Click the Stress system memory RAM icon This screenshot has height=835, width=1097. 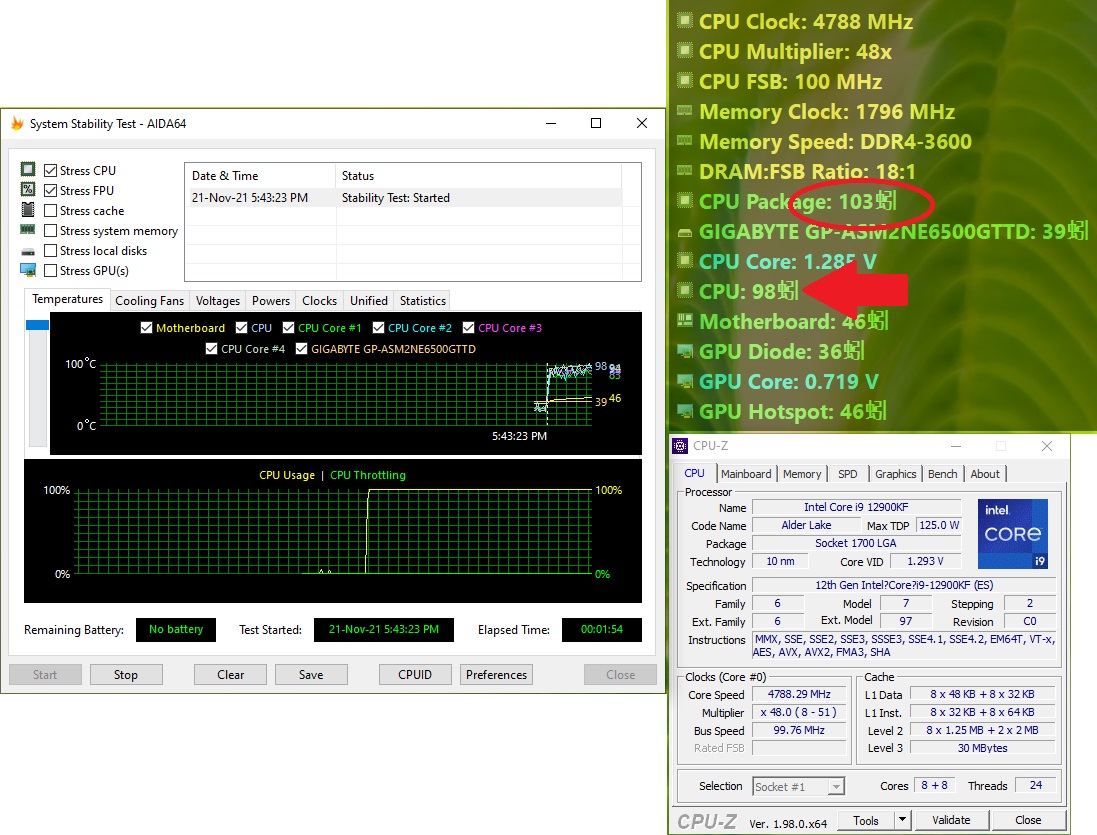(28, 229)
